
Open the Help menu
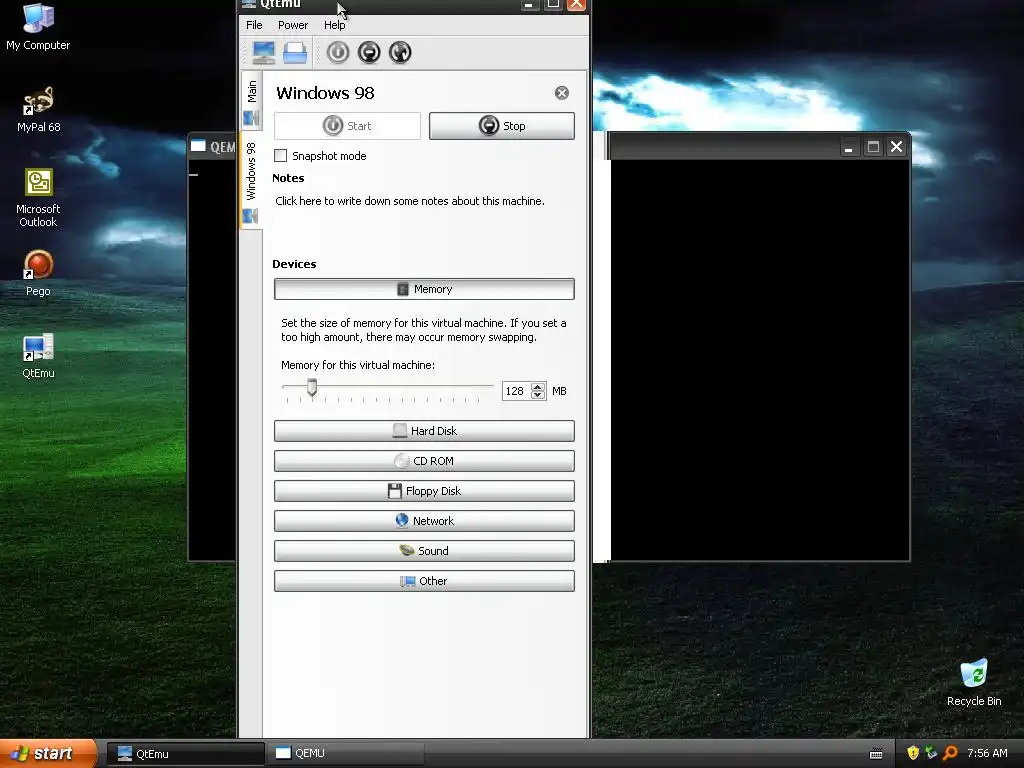334,25
